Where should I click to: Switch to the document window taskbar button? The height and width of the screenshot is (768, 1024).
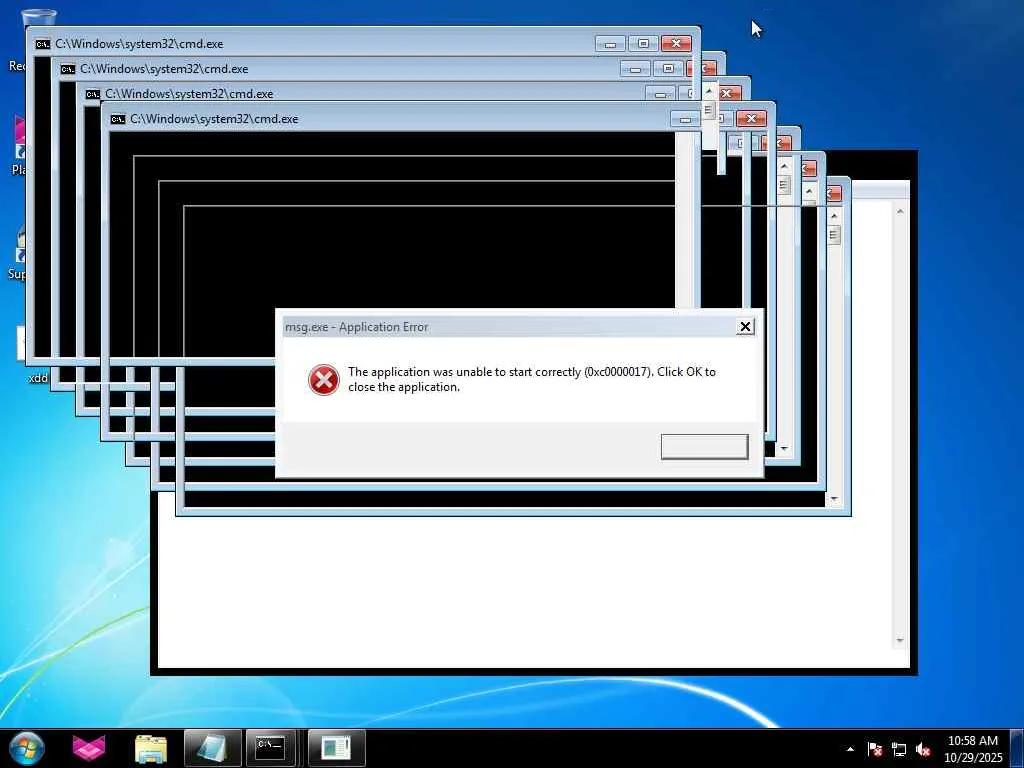coord(336,748)
